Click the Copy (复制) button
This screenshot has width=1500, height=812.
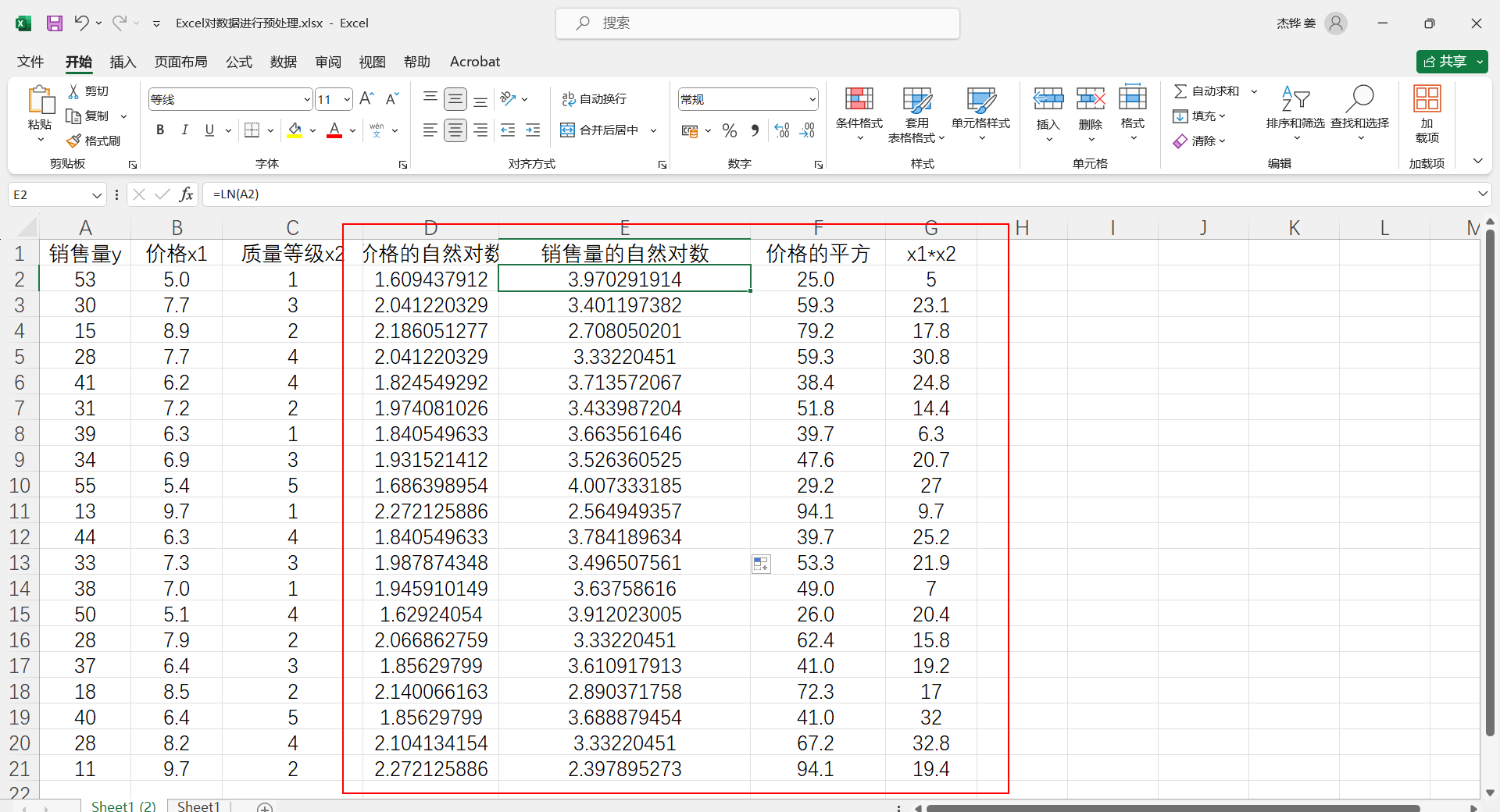click(x=88, y=116)
